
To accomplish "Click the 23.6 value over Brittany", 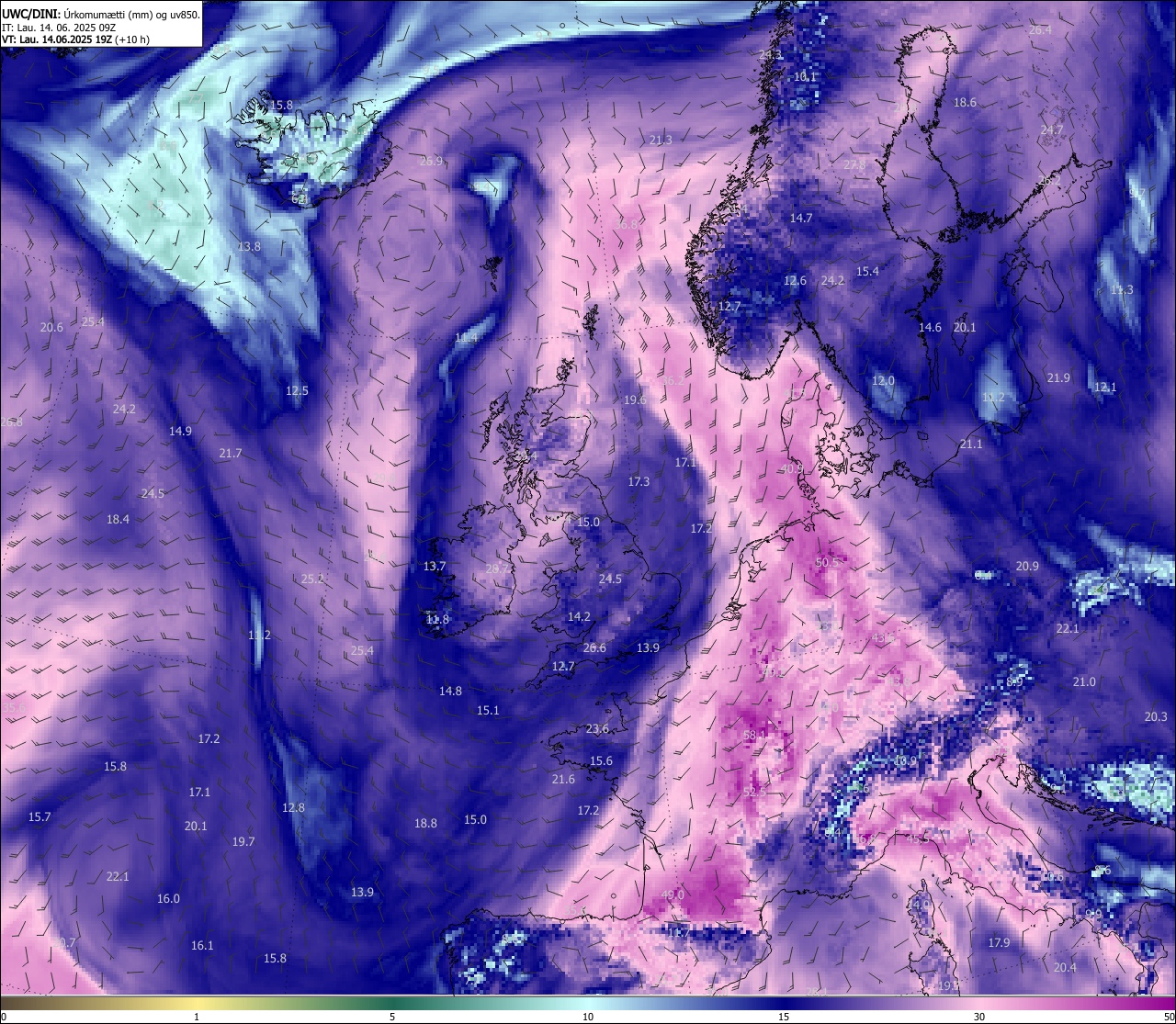I will [x=597, y=728].
